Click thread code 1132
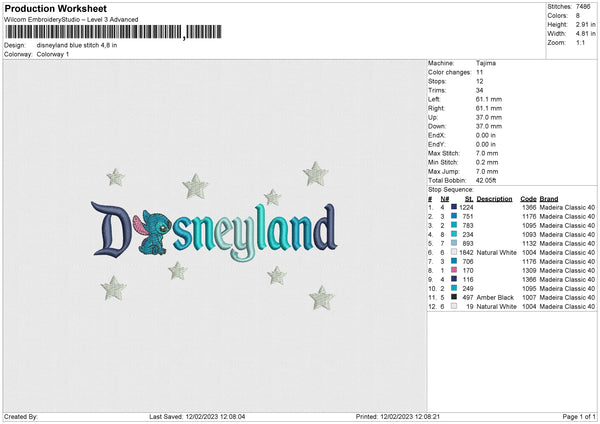The image size is (600, 424). (529, 243)
